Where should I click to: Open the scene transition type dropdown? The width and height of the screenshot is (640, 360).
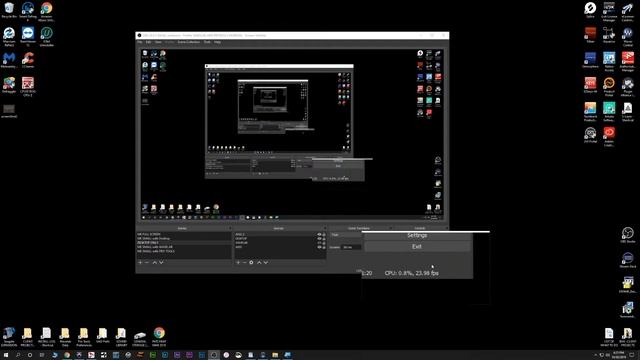tap(345, 235)
